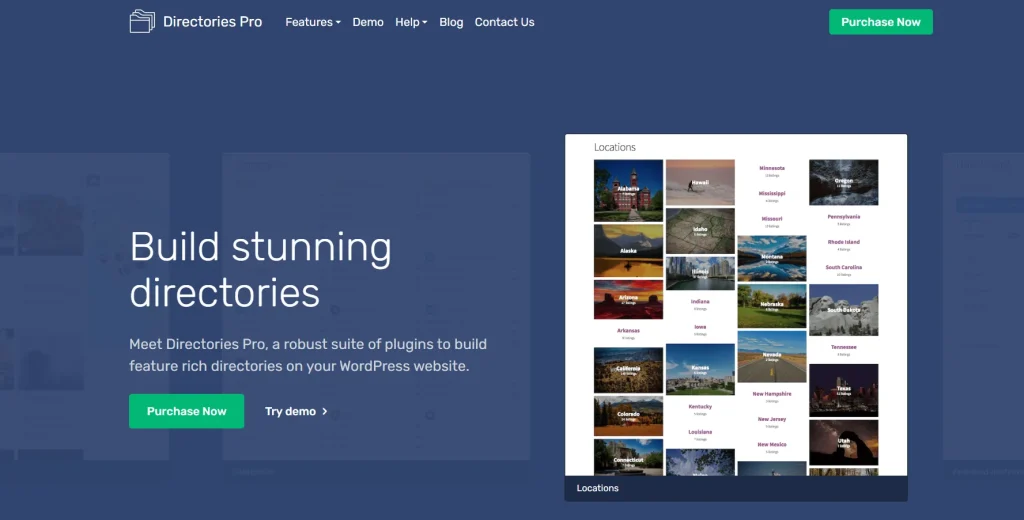Open the Alabama location thumbnail

(x=628, y=190)
